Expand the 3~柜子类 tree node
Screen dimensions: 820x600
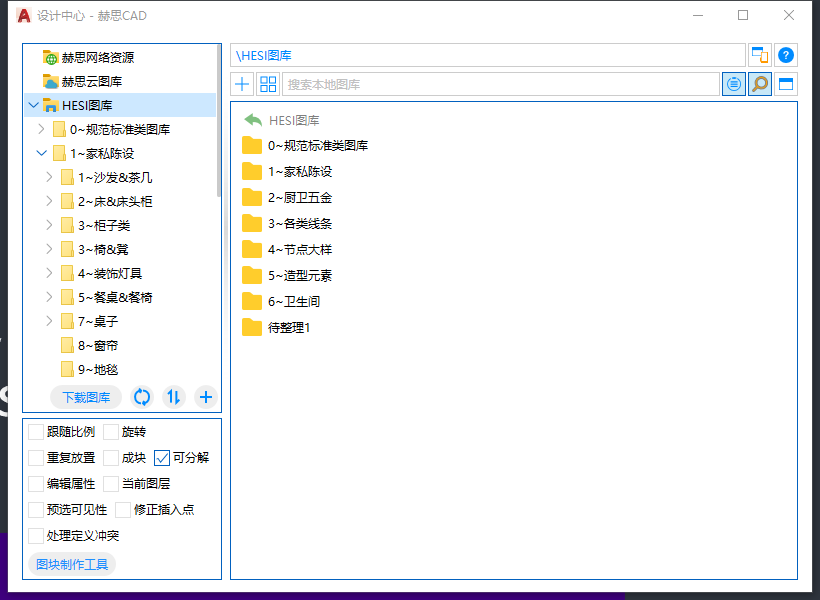tap(49, 225)
